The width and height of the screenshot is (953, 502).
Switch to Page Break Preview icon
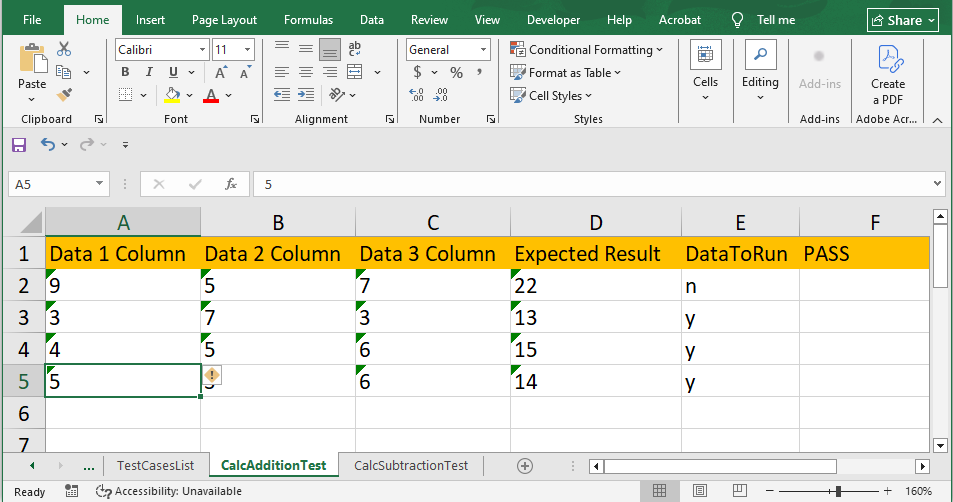(x=740, y=490)
